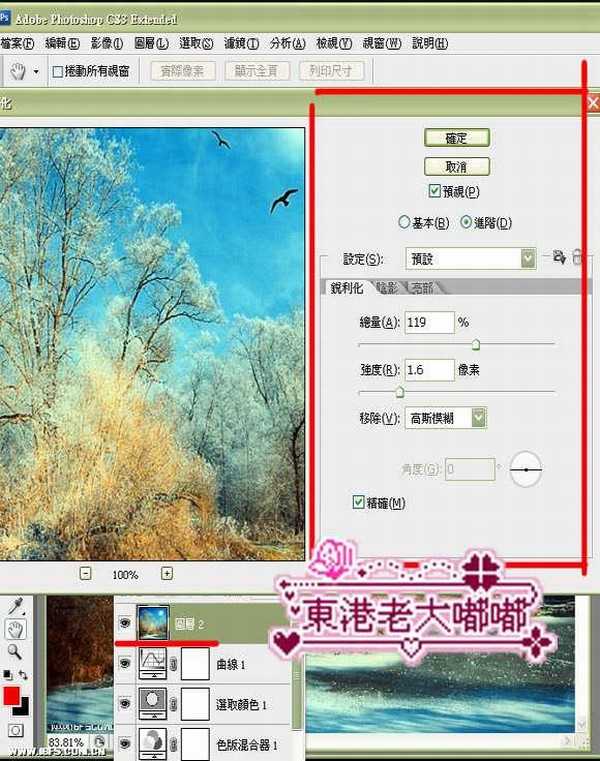Screen dimensions: 600x761
Task: Open the 移除 高斯模糊 dropdown
Action: (479, 418)
